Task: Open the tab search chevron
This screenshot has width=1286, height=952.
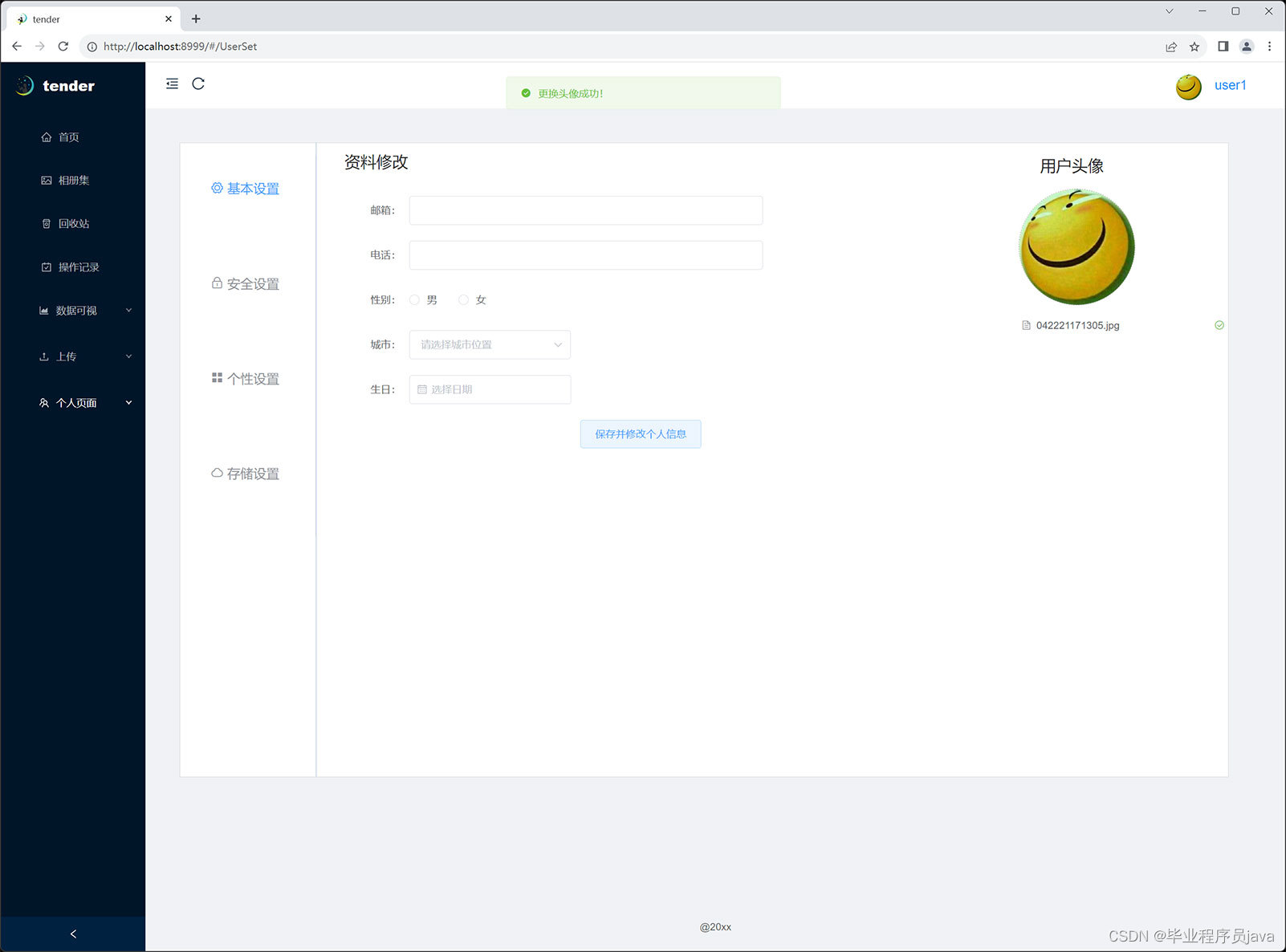Action: point(1170,11)
